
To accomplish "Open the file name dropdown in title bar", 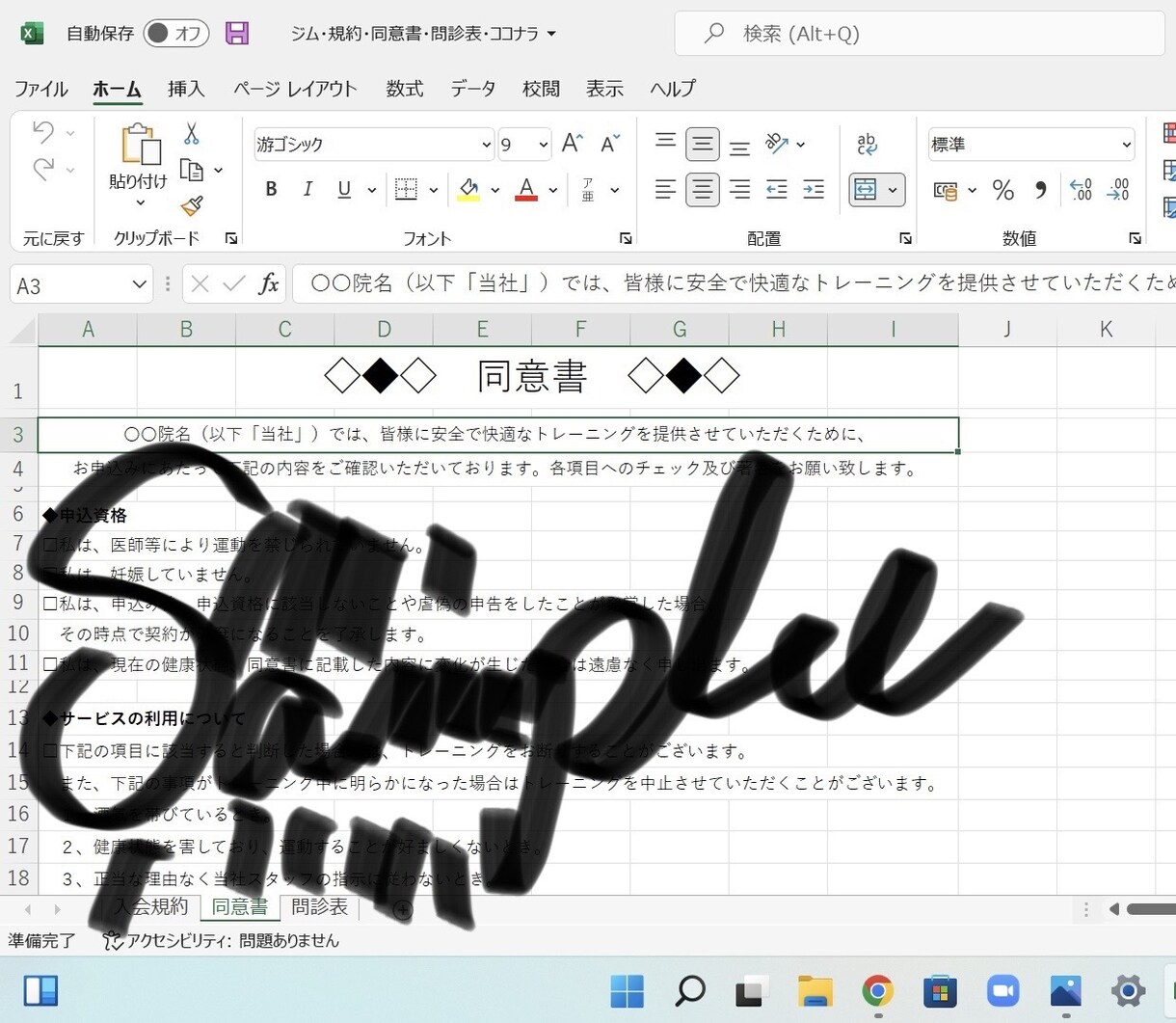I will click(551, 34).
